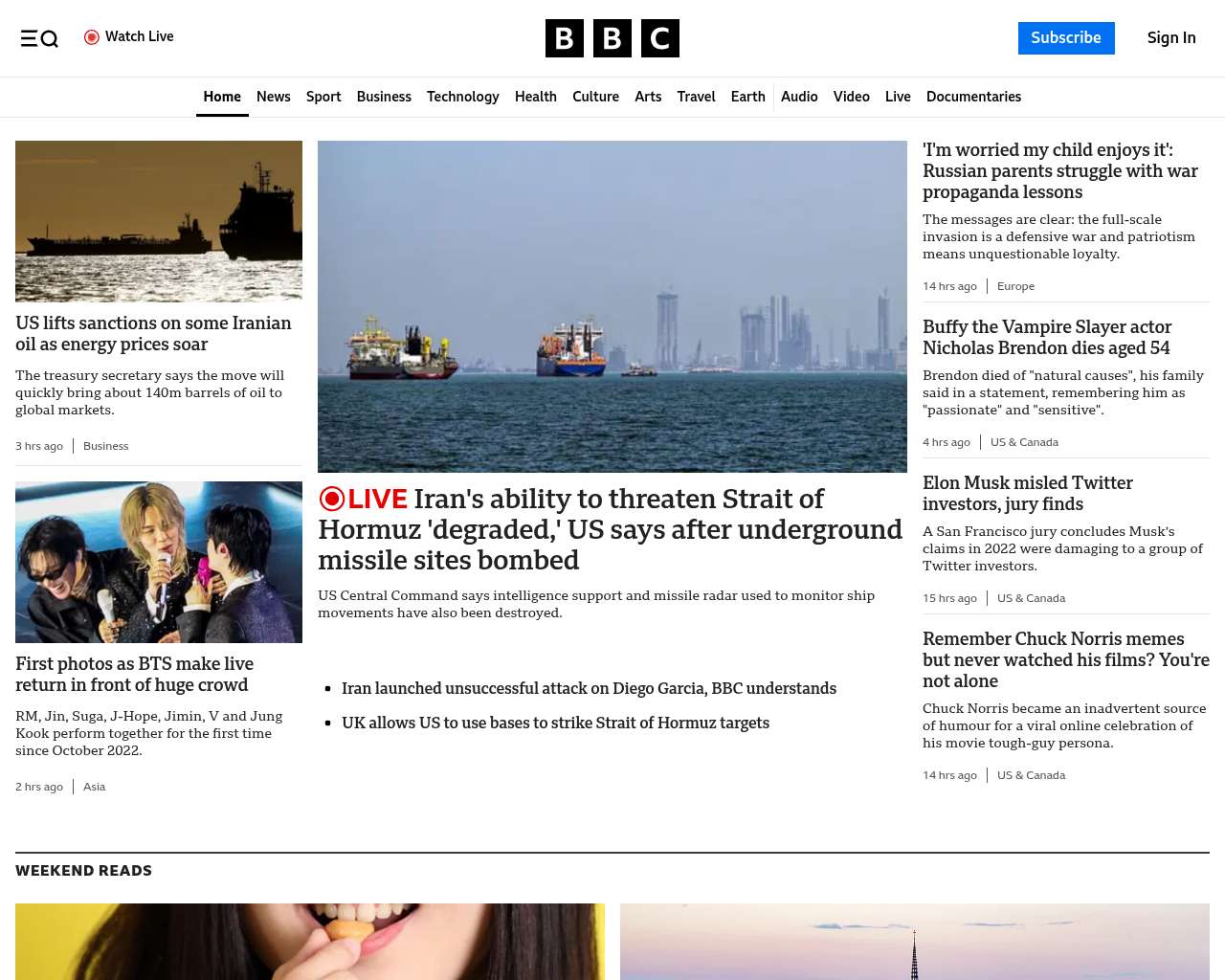Open Iran launched unsuccessful attack on Diego Garcia
Viewport: 1225px width, 980px height.
[x=589, y=688]
